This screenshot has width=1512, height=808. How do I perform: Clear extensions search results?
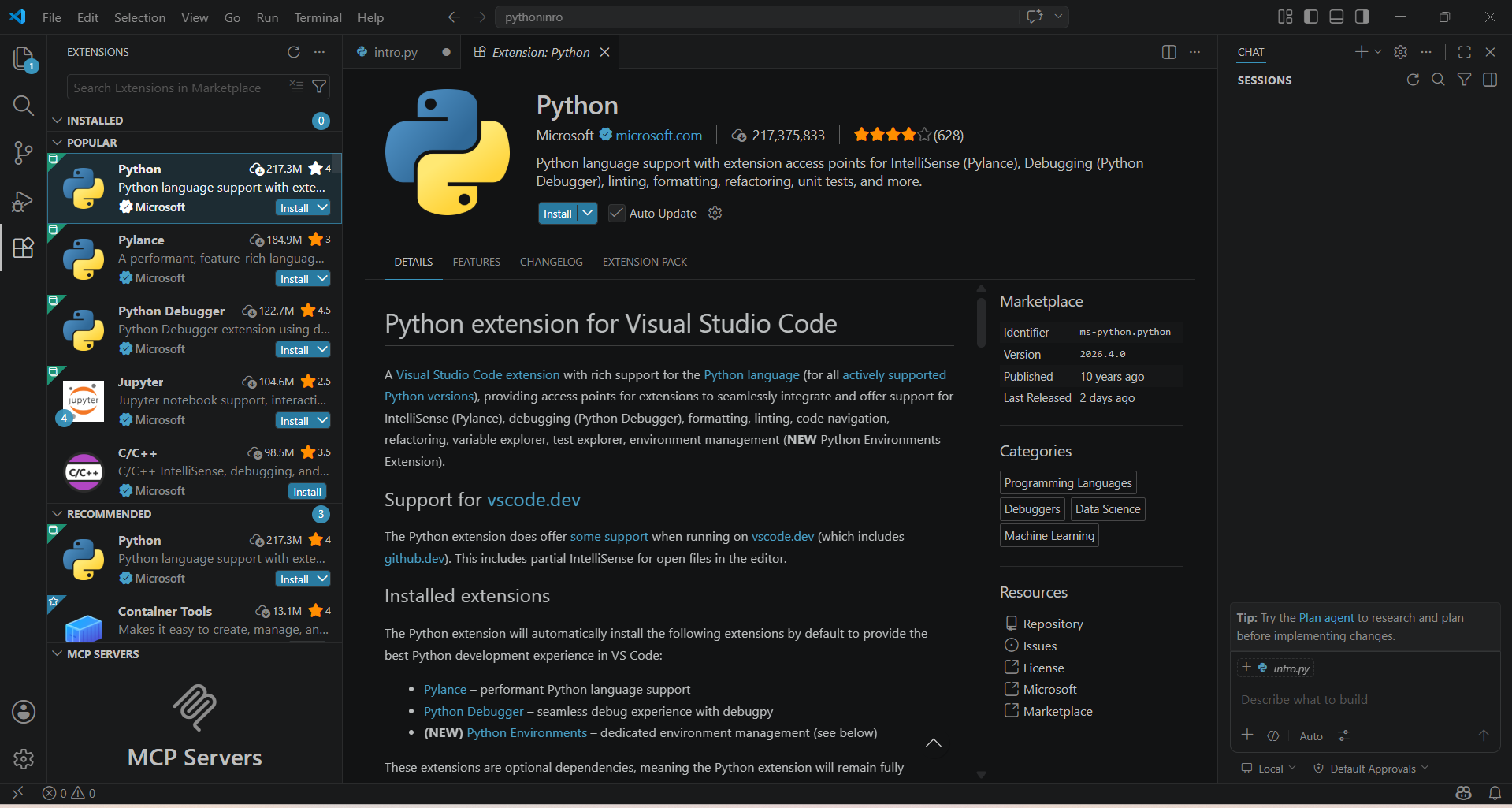pos(296,86)
